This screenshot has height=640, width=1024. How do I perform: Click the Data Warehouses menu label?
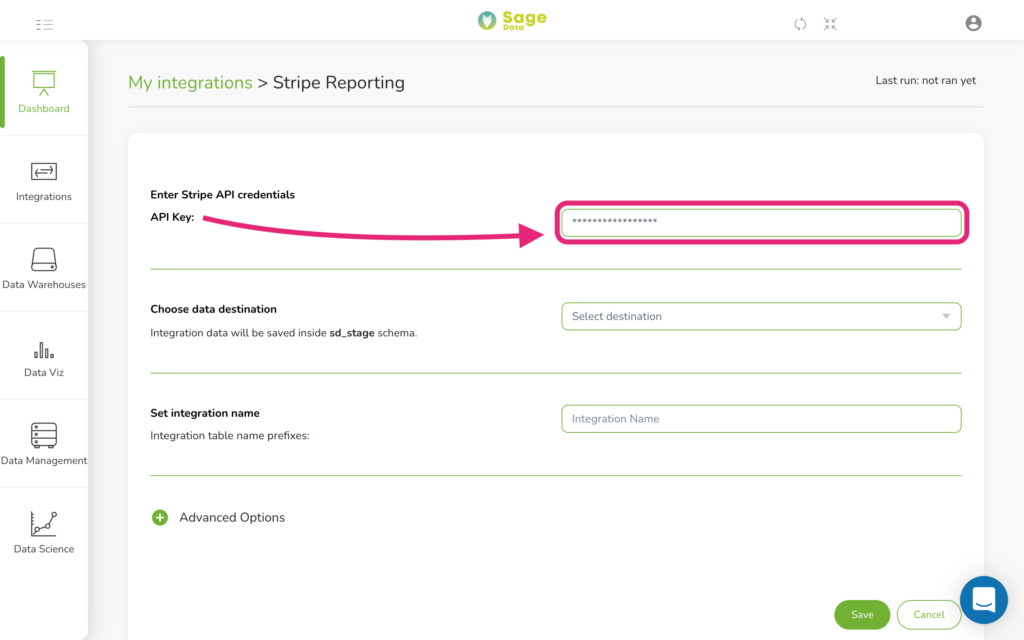[x=44, y=285]
